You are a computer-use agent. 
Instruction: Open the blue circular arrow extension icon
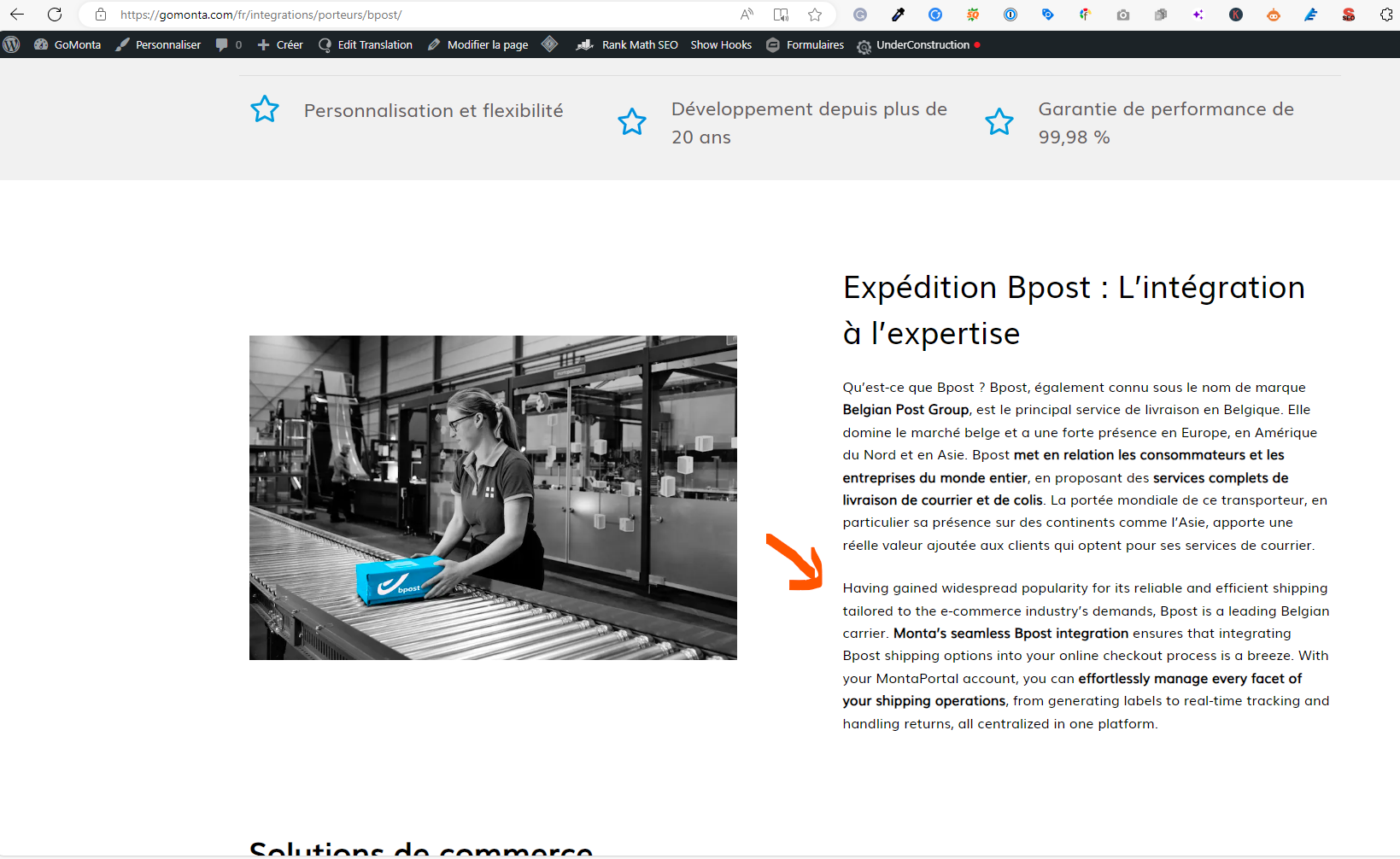(x=935, y=15)
